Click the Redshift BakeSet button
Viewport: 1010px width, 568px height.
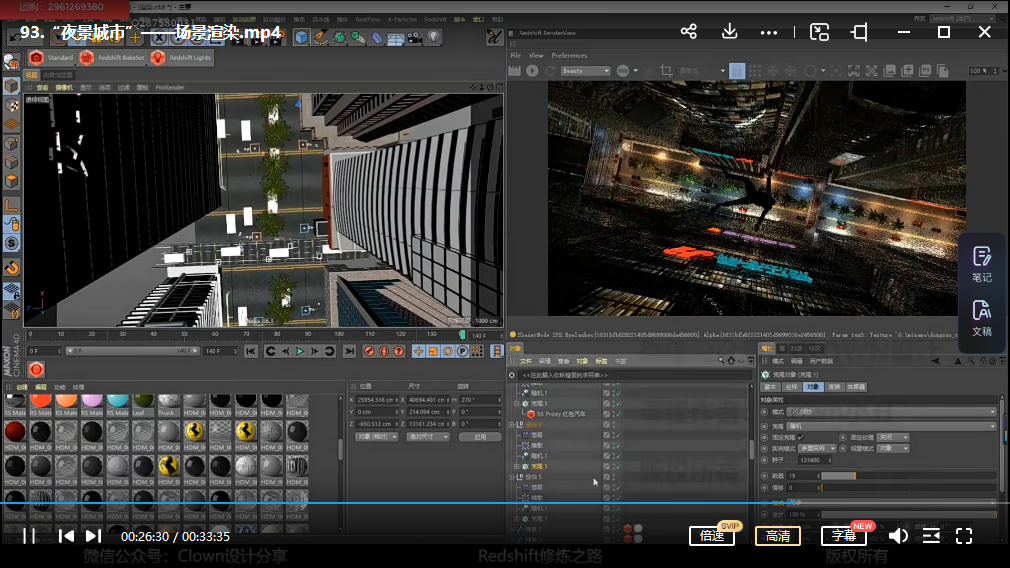click(112, 57)
